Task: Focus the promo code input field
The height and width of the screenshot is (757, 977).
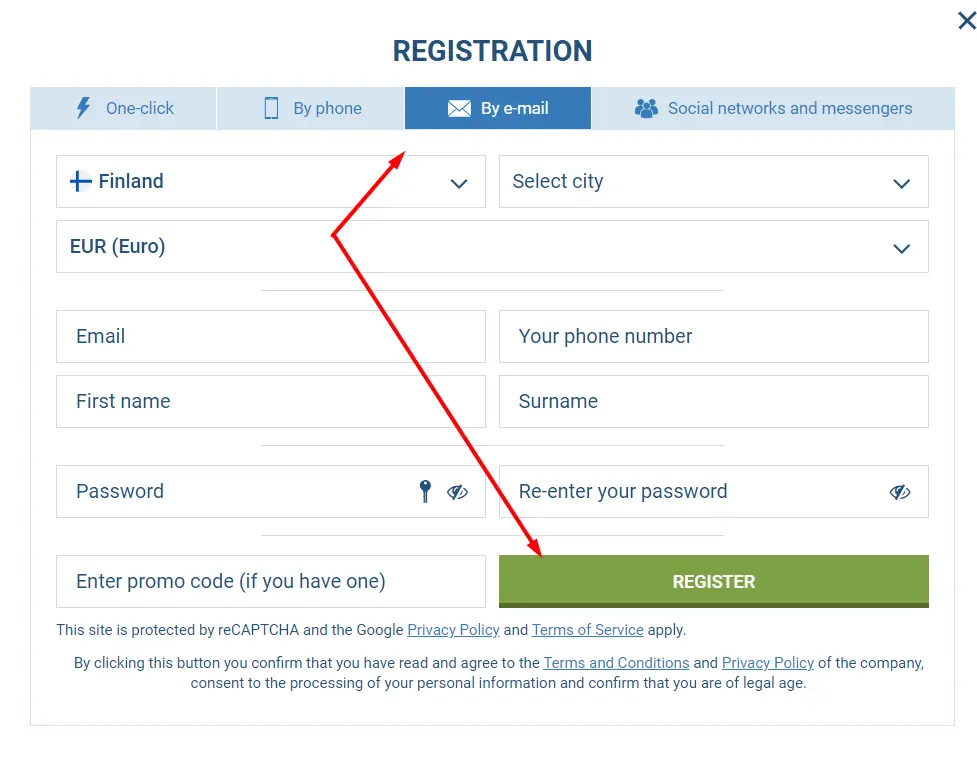Action: point(270,581)
